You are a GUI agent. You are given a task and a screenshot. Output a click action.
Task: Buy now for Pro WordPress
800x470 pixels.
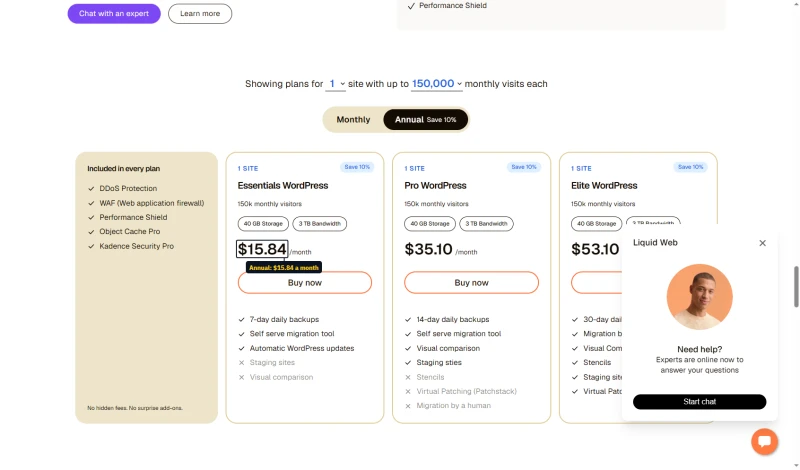point(471,283)
